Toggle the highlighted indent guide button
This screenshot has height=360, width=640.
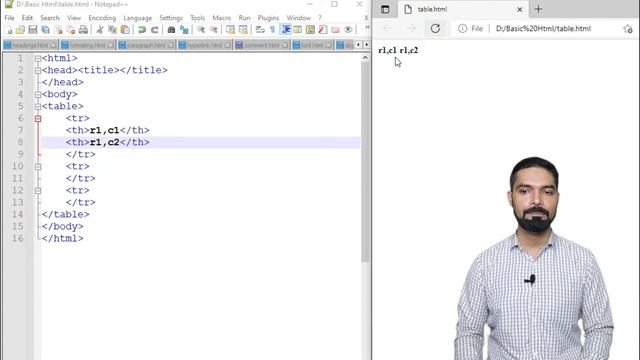point(286,30)
